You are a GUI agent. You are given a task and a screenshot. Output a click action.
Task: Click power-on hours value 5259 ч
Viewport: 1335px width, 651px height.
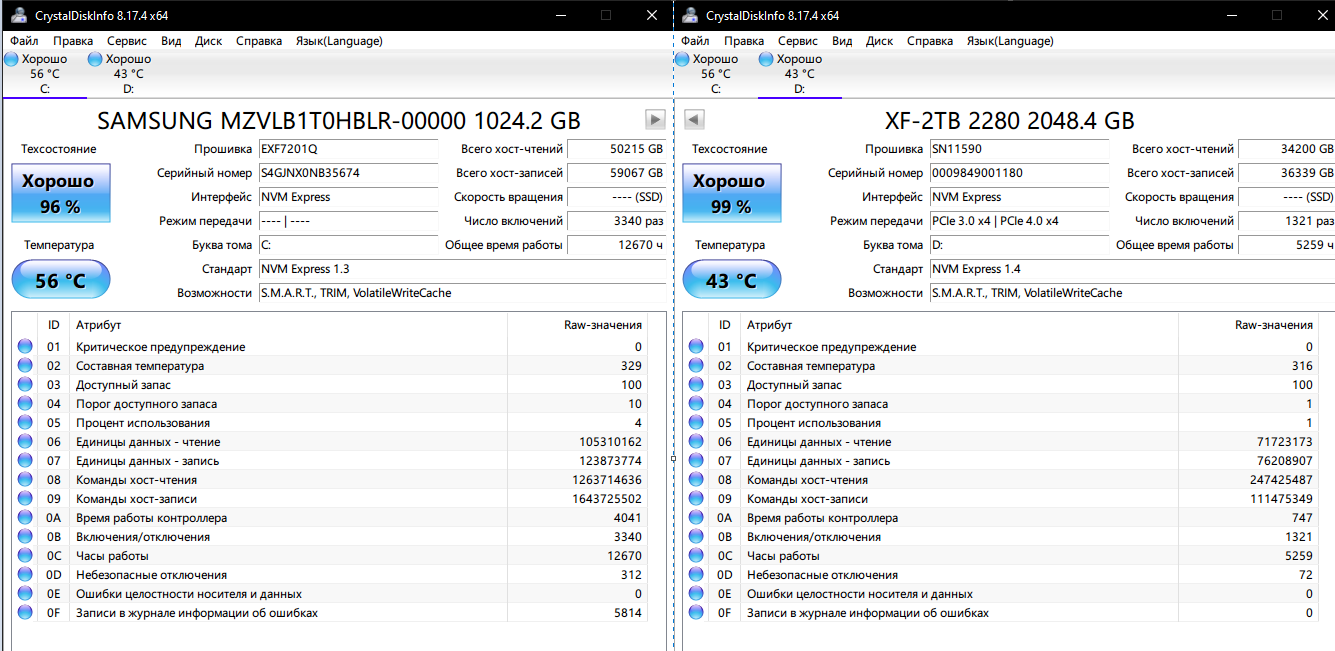[x=1287, y=245]
